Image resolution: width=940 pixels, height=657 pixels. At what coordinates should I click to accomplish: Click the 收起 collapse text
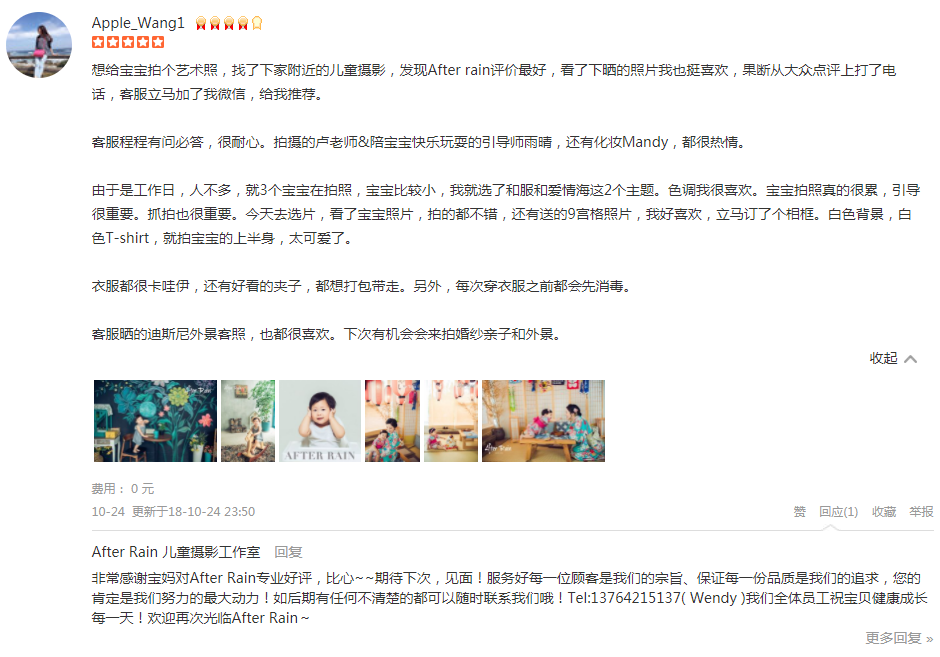[x=884, y=358]
